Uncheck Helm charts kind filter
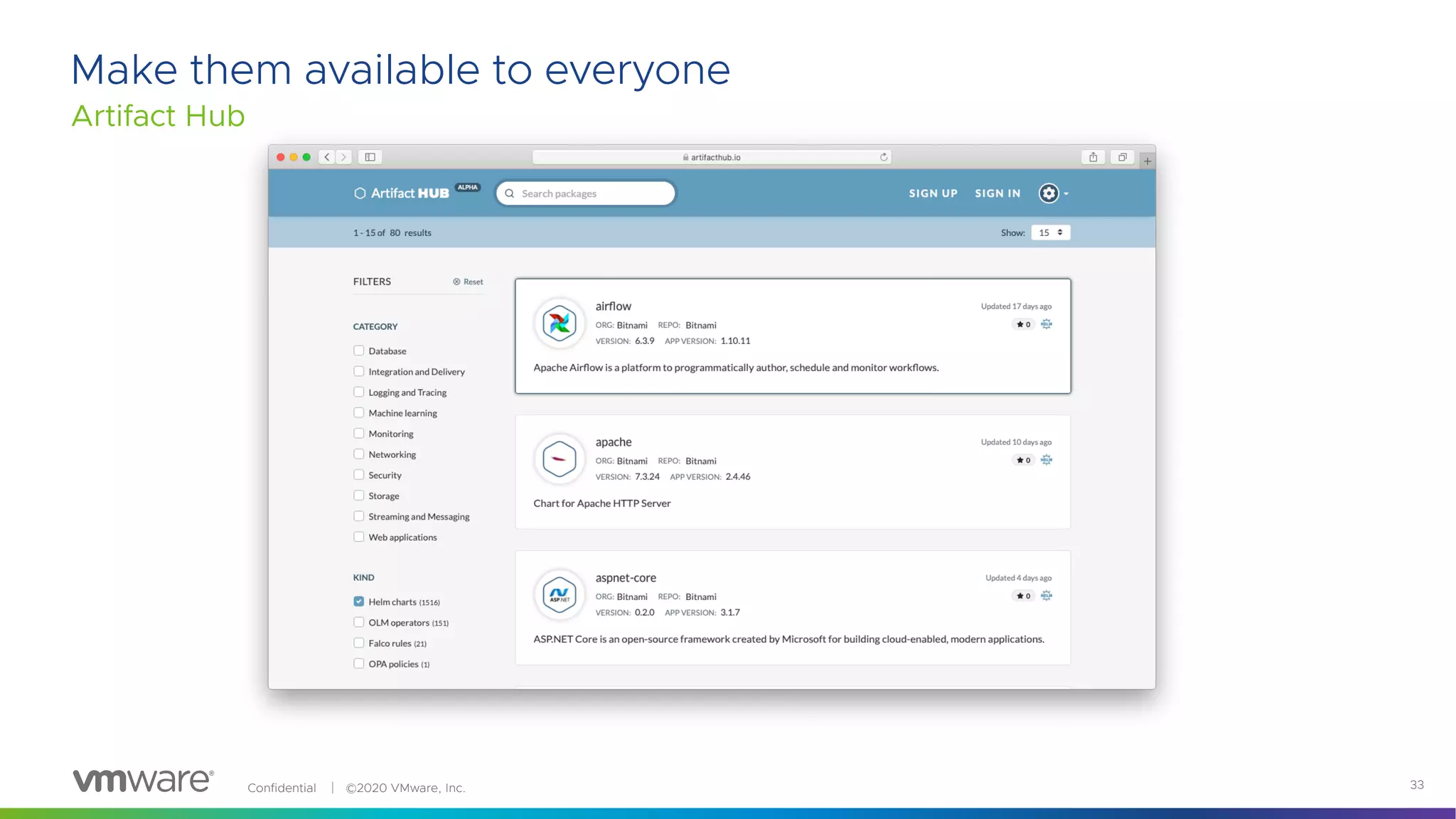Screen dimensions: 1456x819 [359, 601]
